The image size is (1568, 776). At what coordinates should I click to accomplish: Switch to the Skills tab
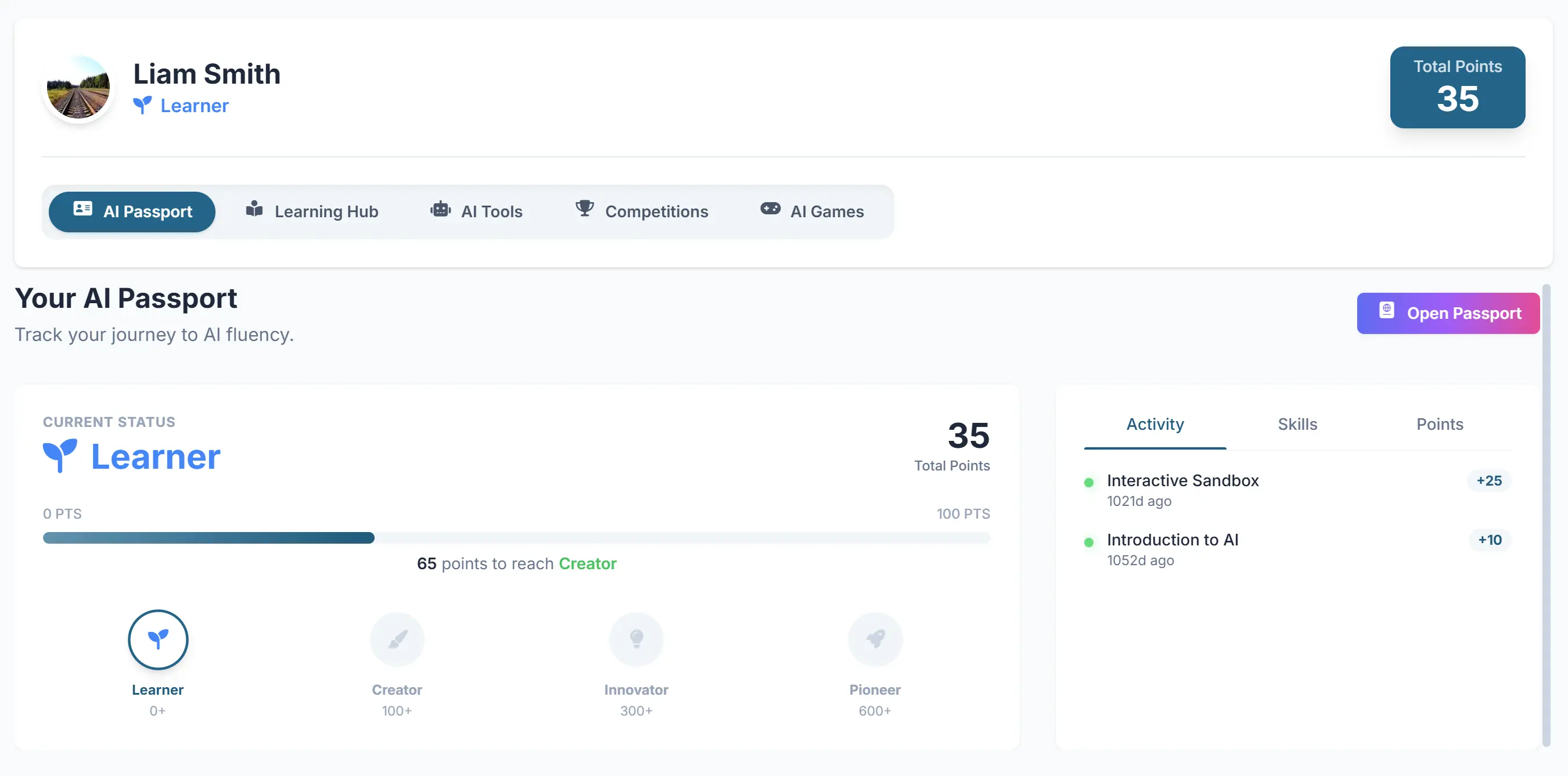click(1297, 424)
